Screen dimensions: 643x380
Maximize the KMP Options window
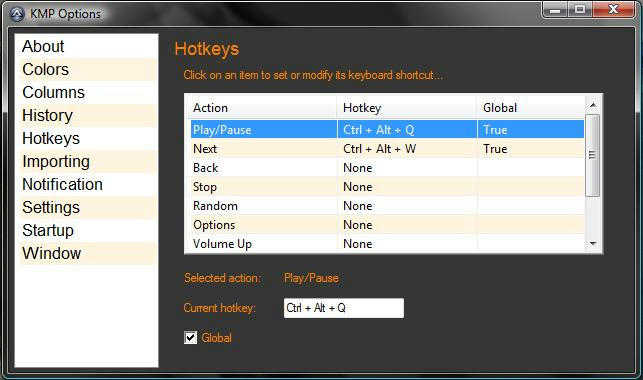[x=580, y=10]
